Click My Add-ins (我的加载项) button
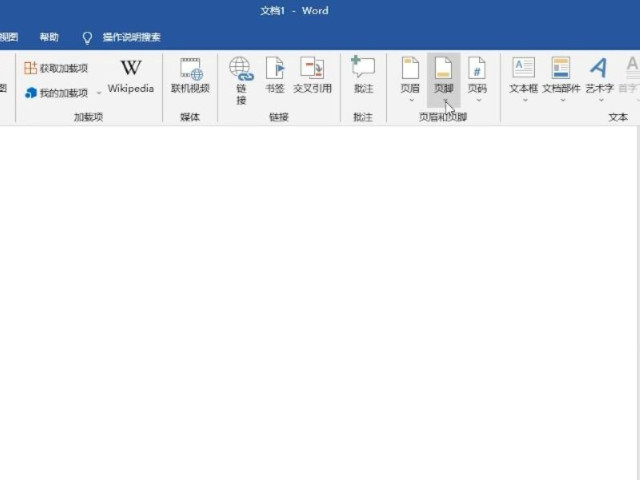The image size is (640, 480). [x=56, y=93]
